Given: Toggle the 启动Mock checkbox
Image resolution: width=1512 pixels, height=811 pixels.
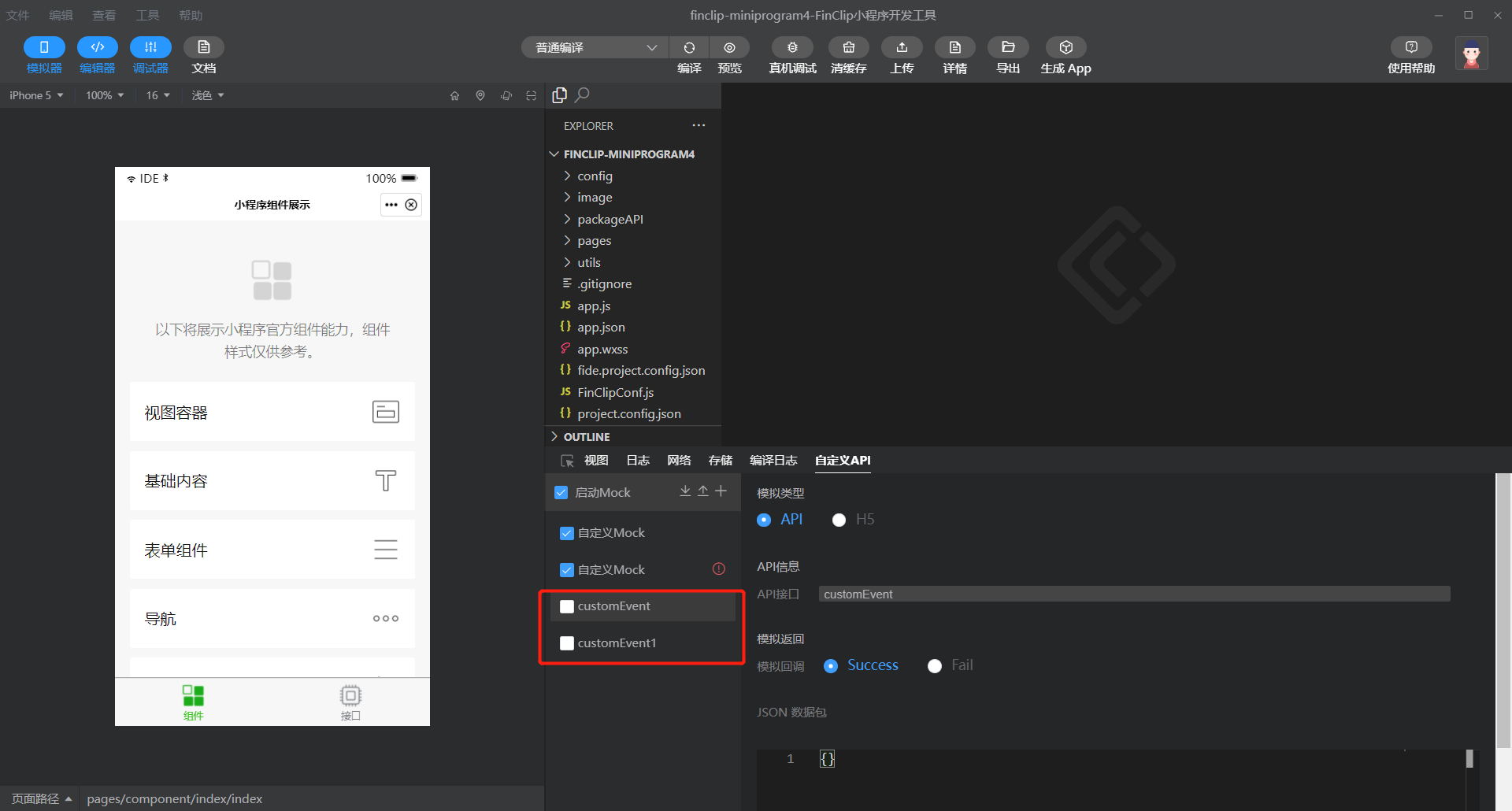Looking at the screenshot, I should [561, 492].
